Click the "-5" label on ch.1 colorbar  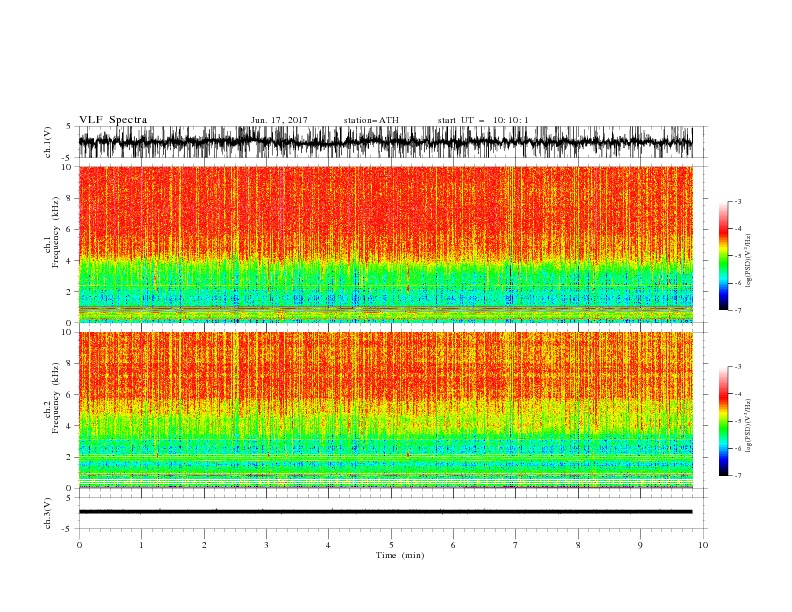(738, 256)
